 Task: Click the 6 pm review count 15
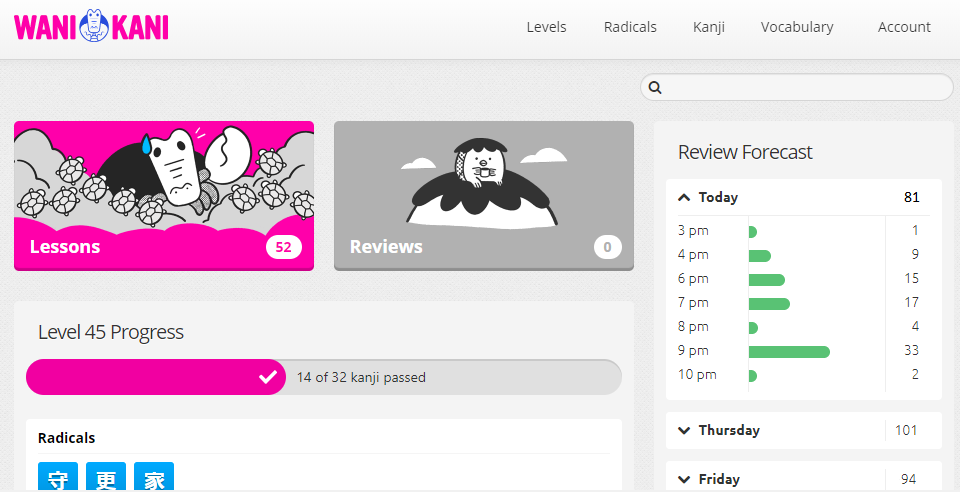[911, 278]
